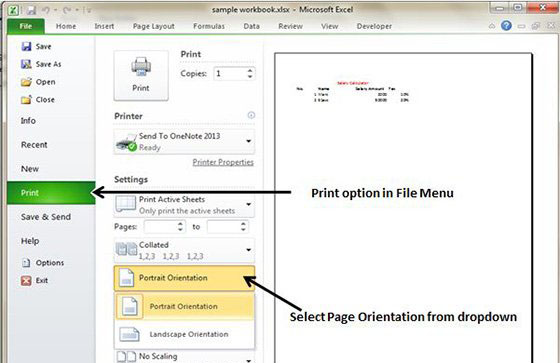The height and width of the screenshot is (363, 560).
Task: Expand the No Scaling dropdown
Action: click(x=184, y=357)
